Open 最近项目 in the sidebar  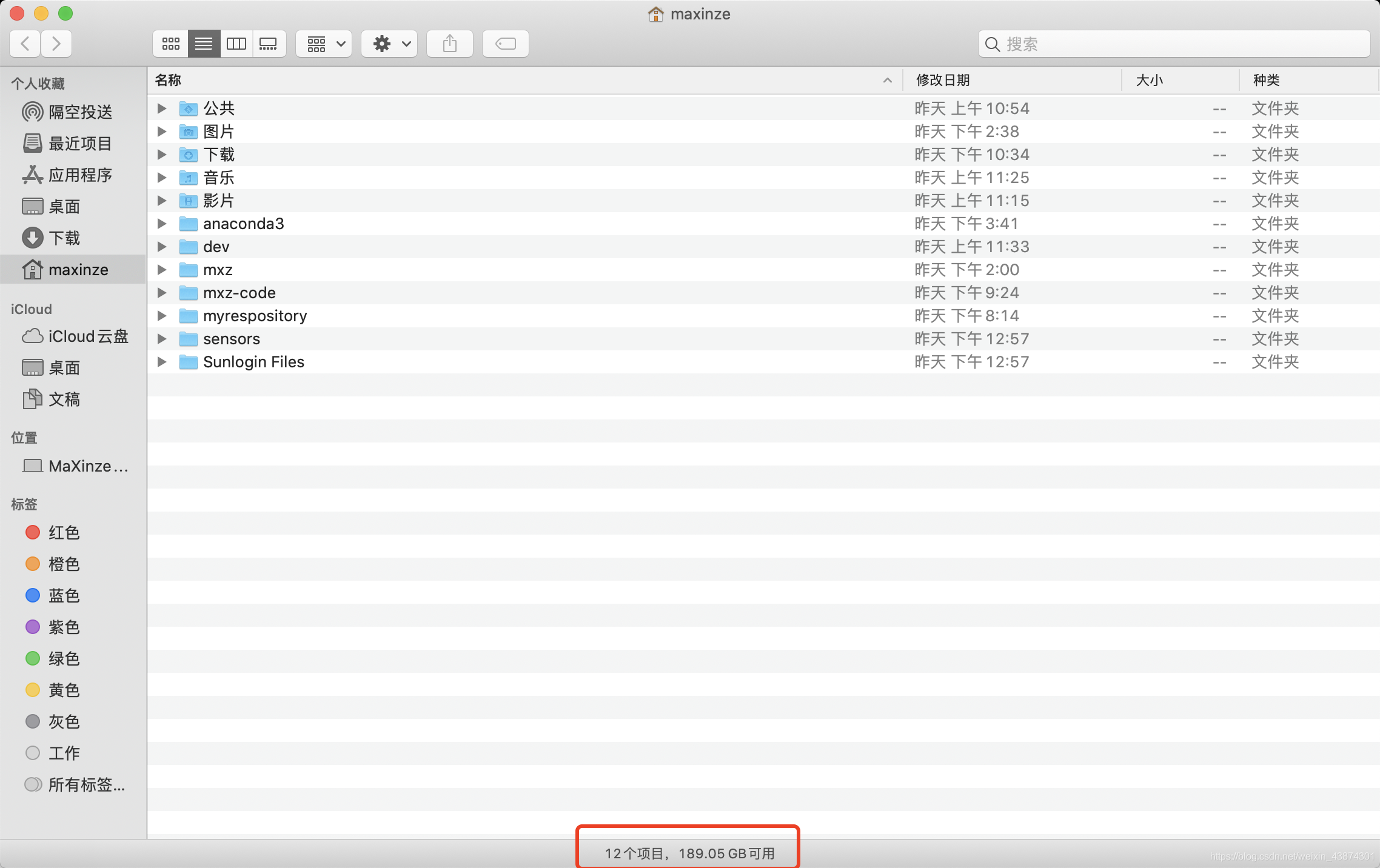pos(73,144)
